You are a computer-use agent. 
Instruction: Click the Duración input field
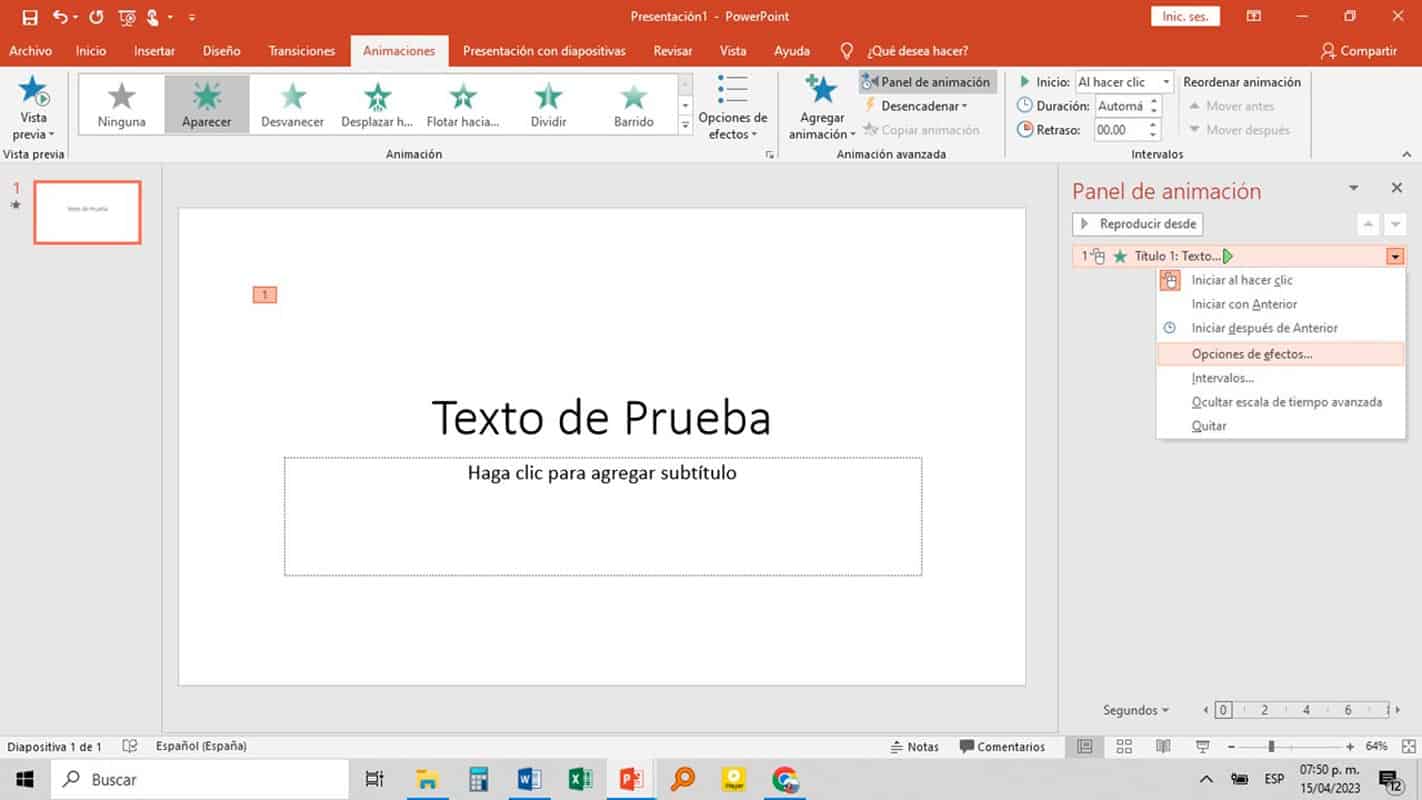click(x=1120, y=106)
